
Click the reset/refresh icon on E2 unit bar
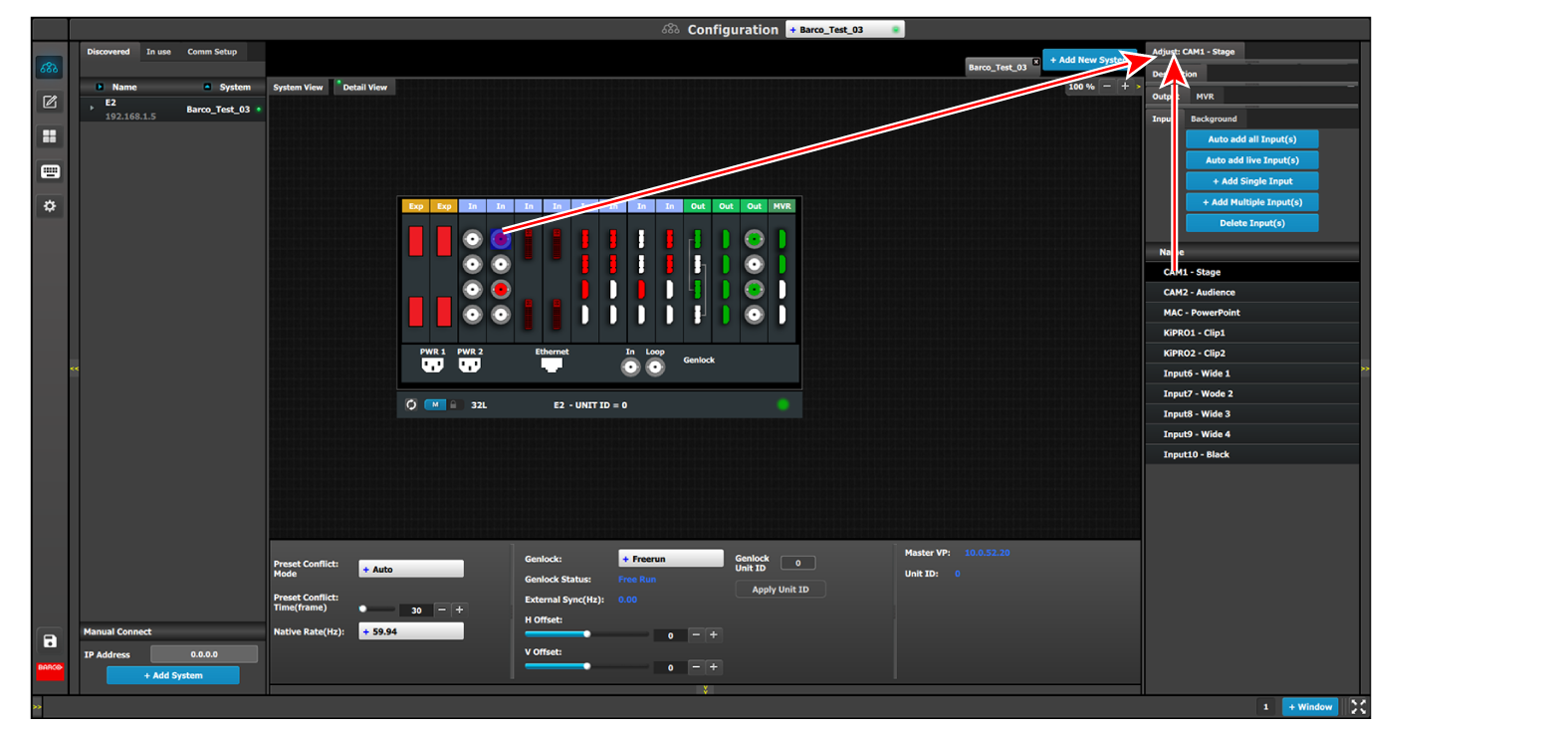(411, 404)
